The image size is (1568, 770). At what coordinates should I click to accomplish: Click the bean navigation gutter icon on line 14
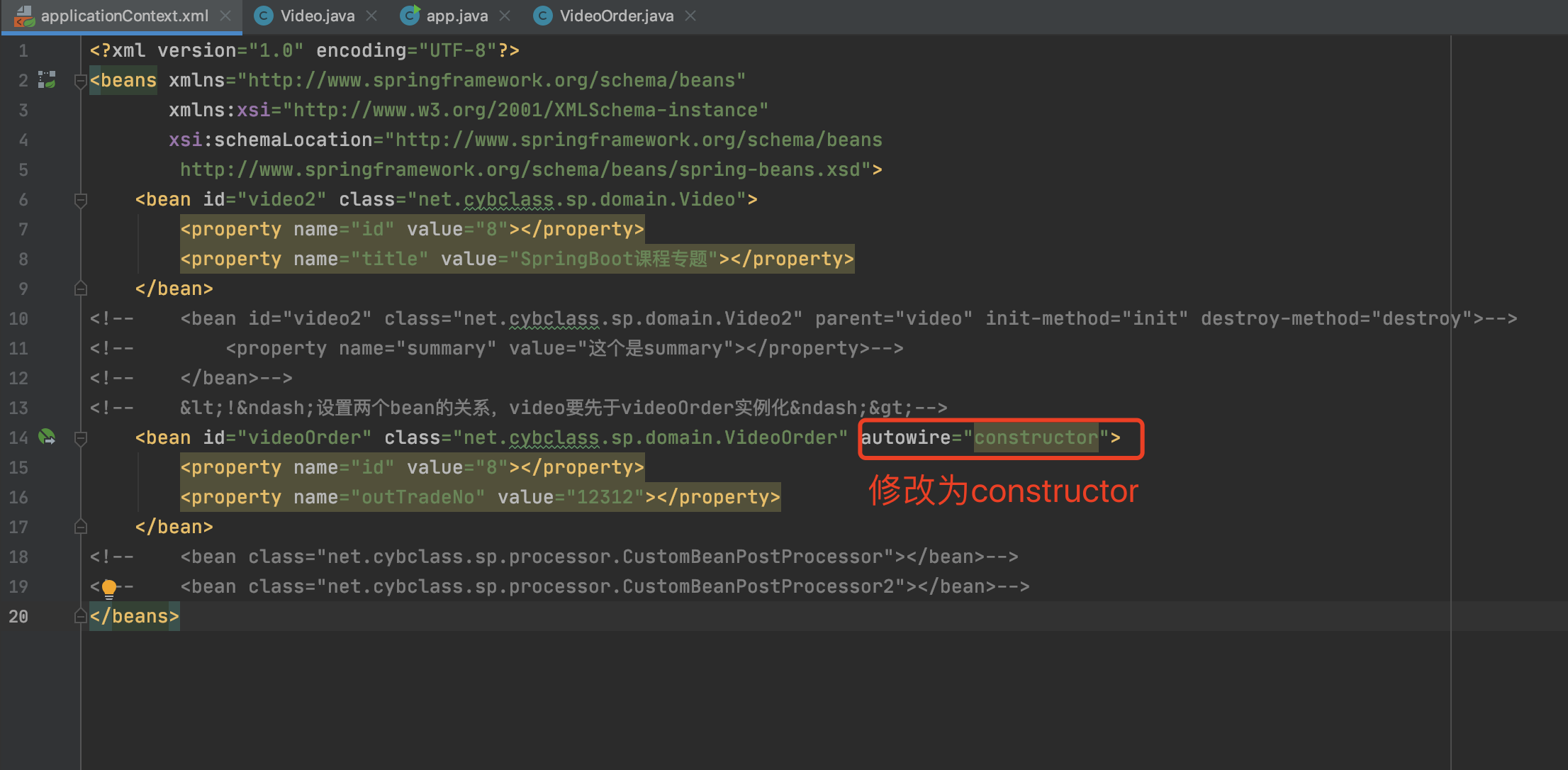[47, 437]
